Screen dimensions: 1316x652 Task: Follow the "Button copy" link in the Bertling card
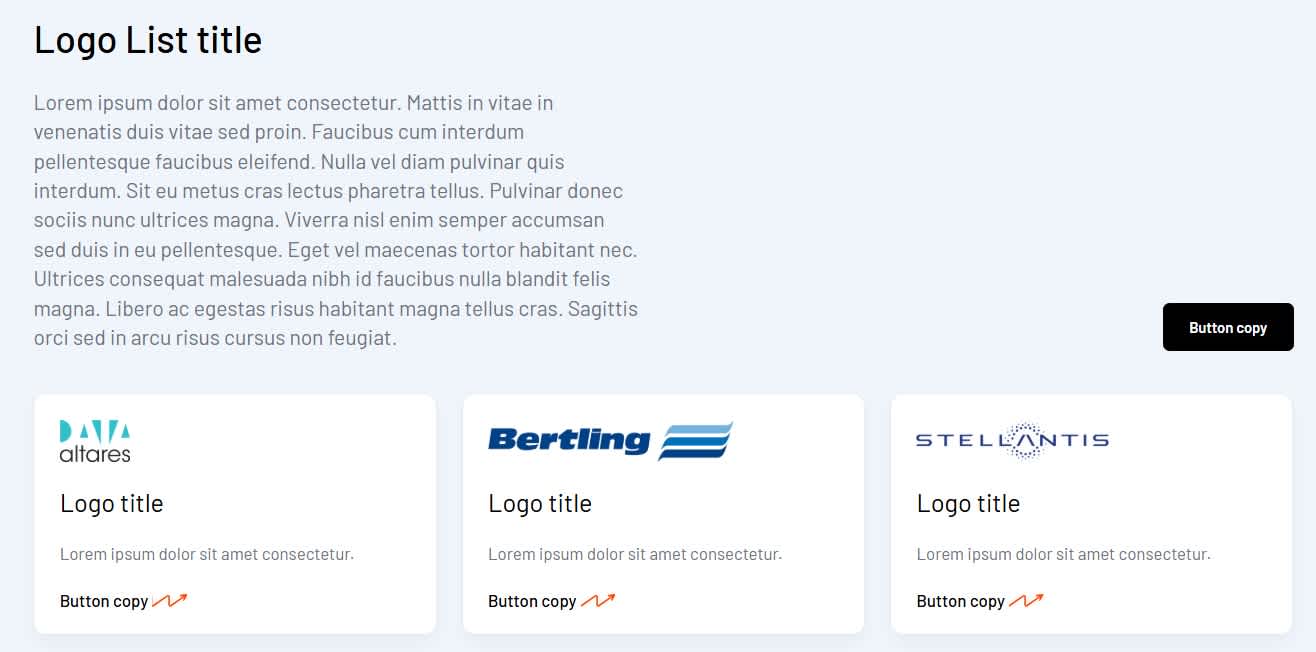pos(532,601)
